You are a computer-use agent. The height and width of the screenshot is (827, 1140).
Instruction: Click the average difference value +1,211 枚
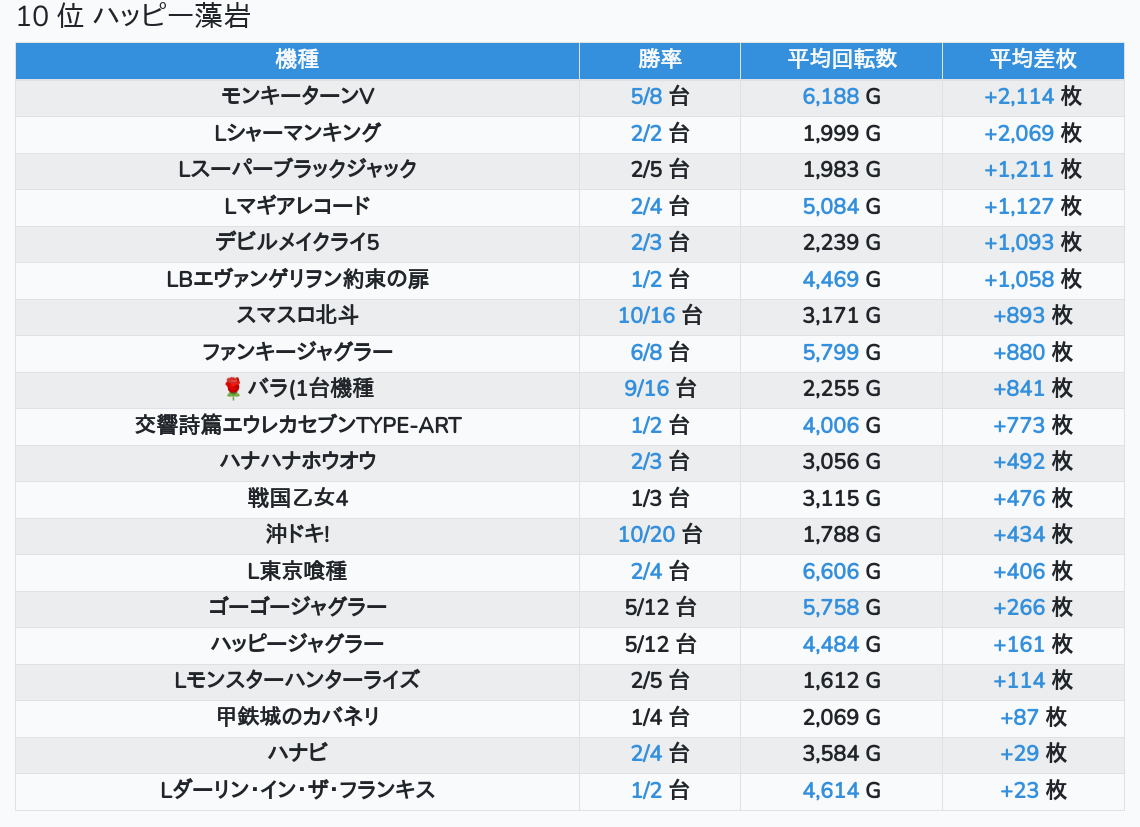click(x=1033, y=169)
